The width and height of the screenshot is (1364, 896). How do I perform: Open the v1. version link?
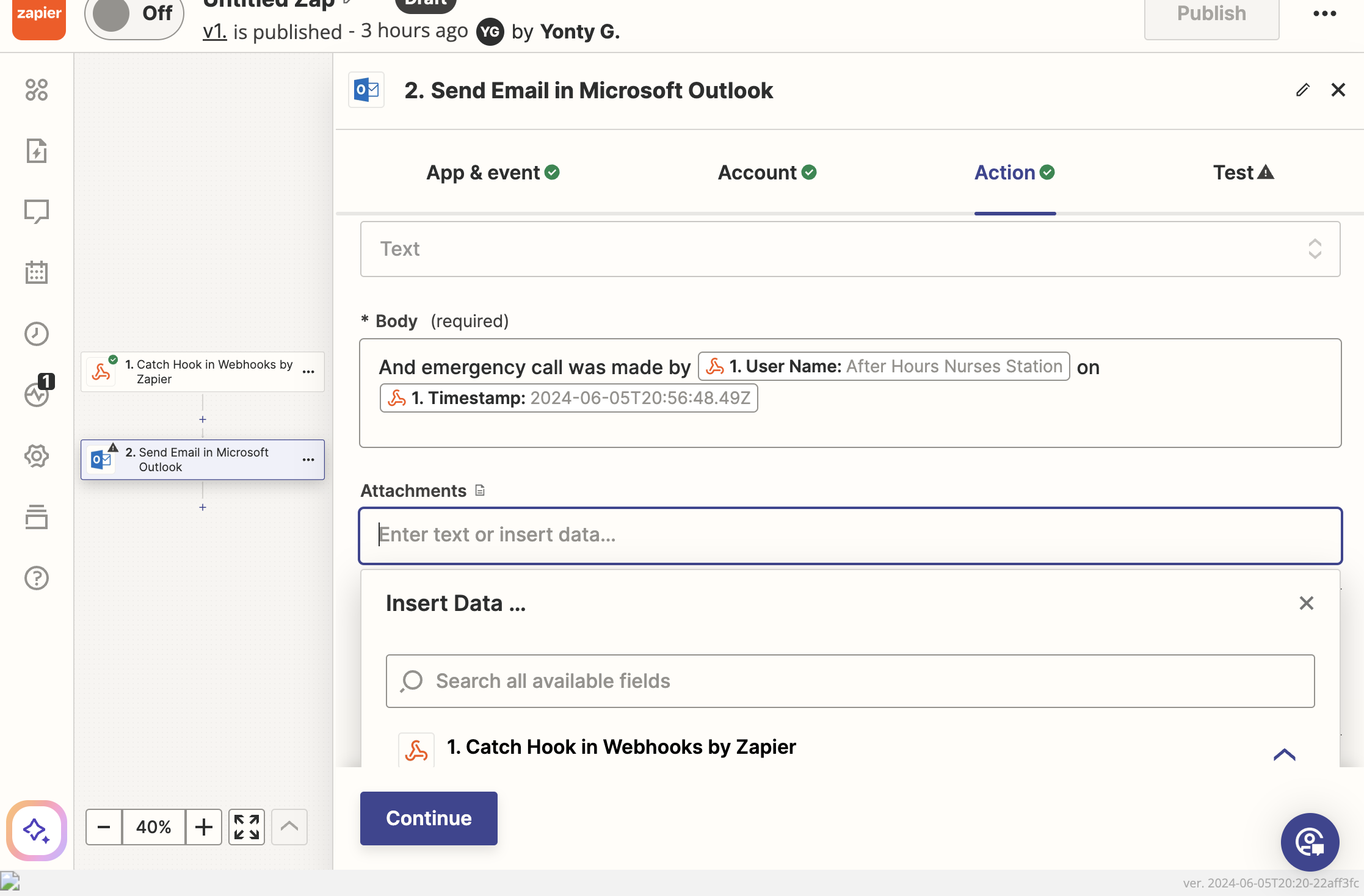pos(214,31)
